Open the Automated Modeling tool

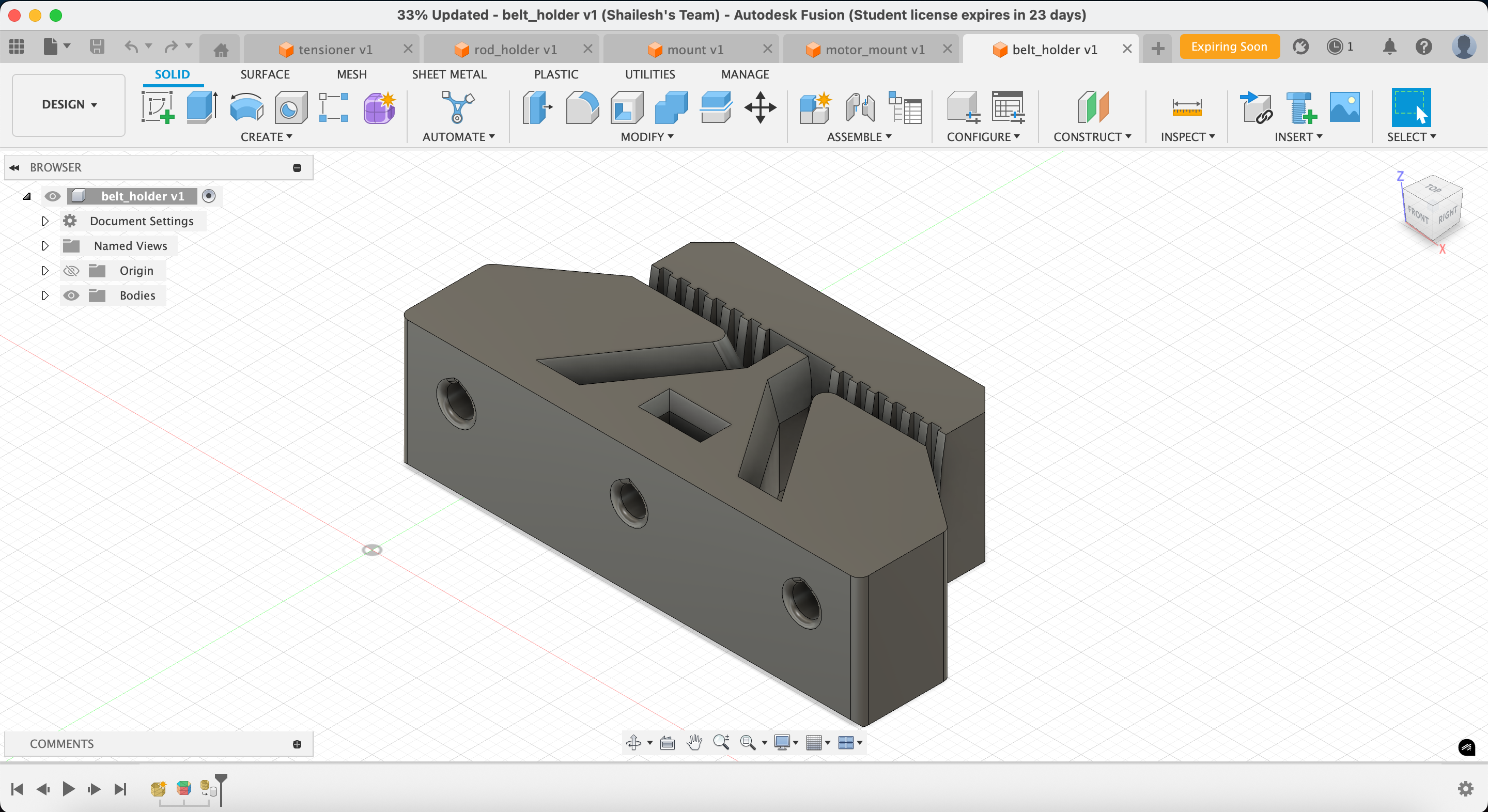457,107
